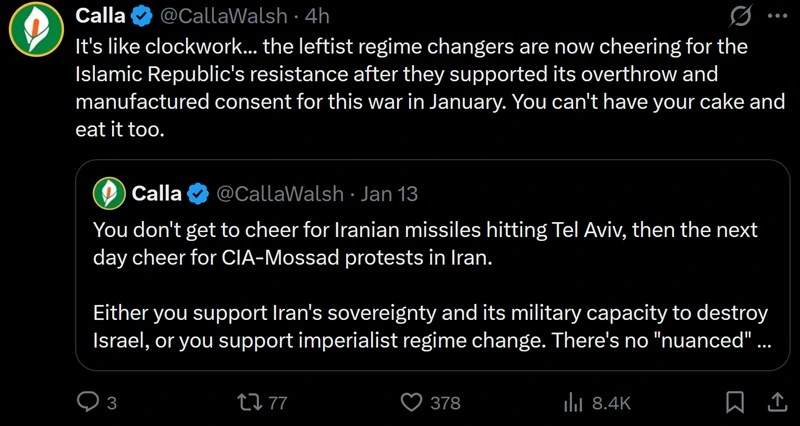Image resolution: width=800 pixels, height=426 pixels.
Task: Click the verified badge in the quoted post
Action: [x=198, y=192]
